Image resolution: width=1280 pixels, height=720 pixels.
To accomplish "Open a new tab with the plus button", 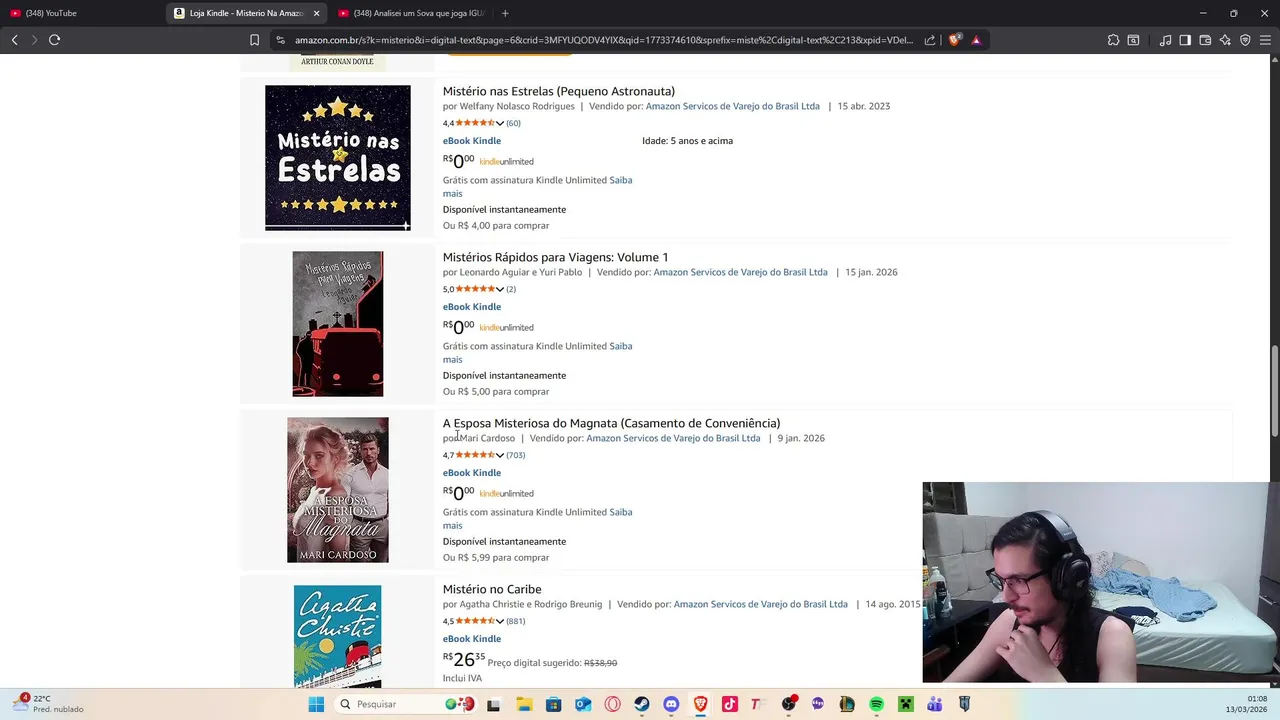I will 505,13.
